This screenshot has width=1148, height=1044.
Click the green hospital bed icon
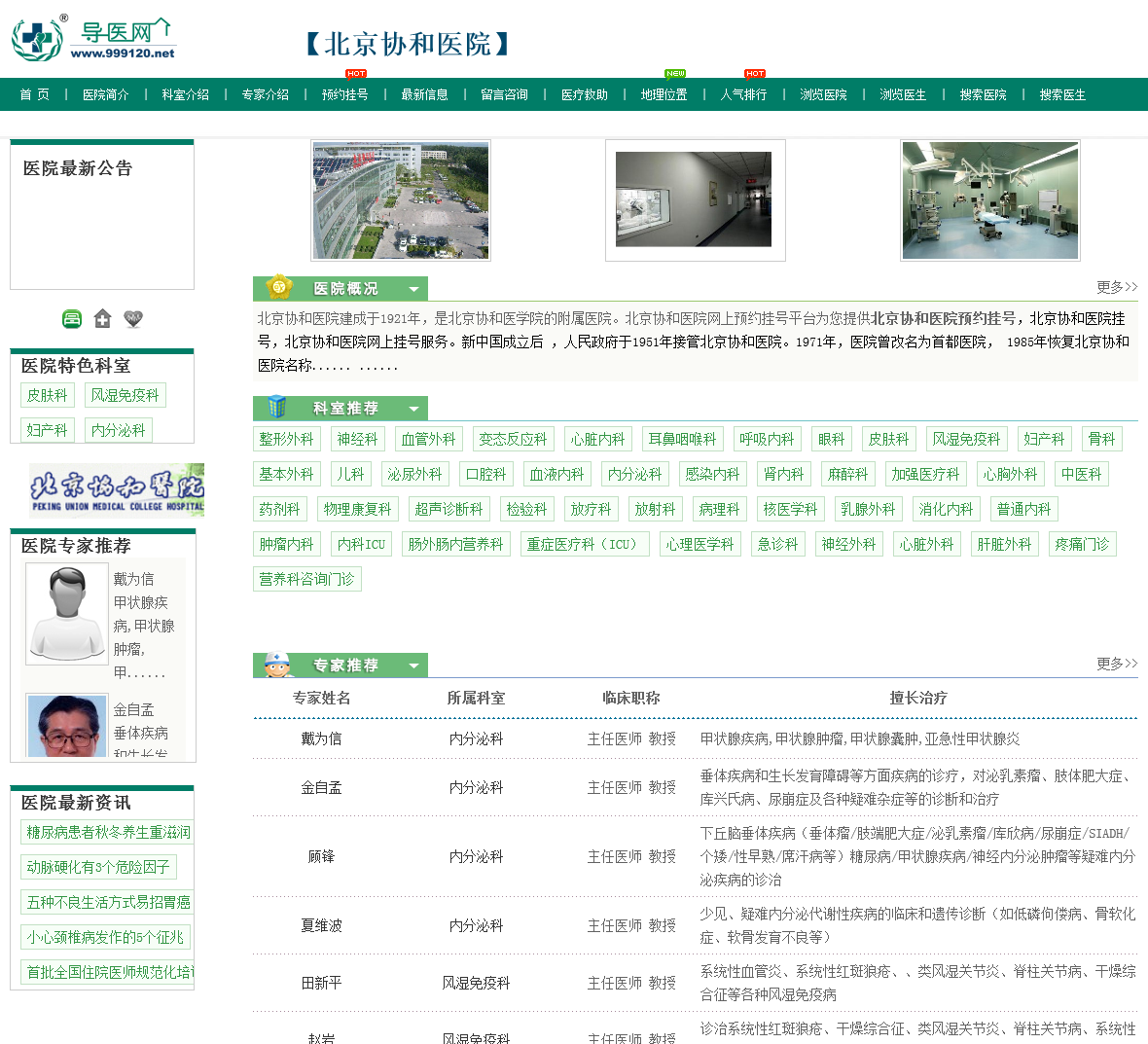tap(72, 318)
